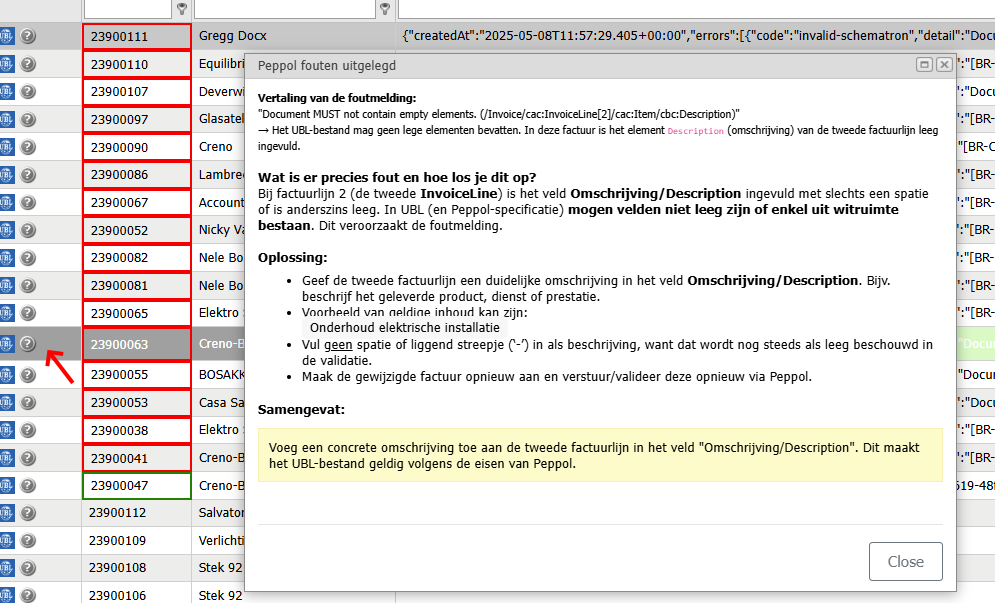
Task: Select invoice number cell 23900047
Action: coord(136,486)
